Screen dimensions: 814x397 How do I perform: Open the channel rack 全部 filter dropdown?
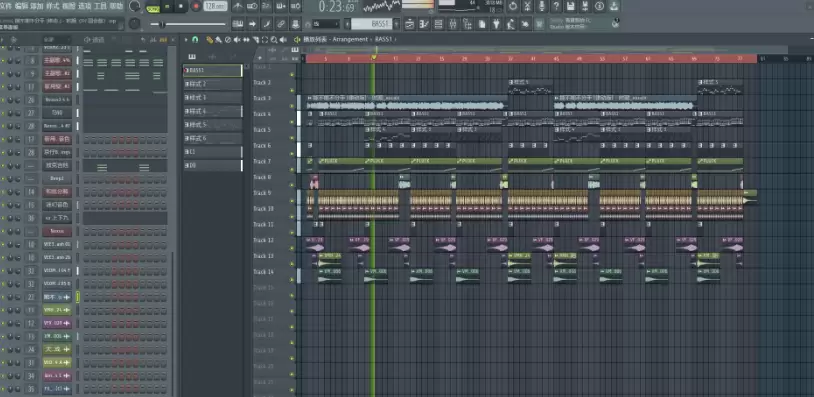coord(56,39)
